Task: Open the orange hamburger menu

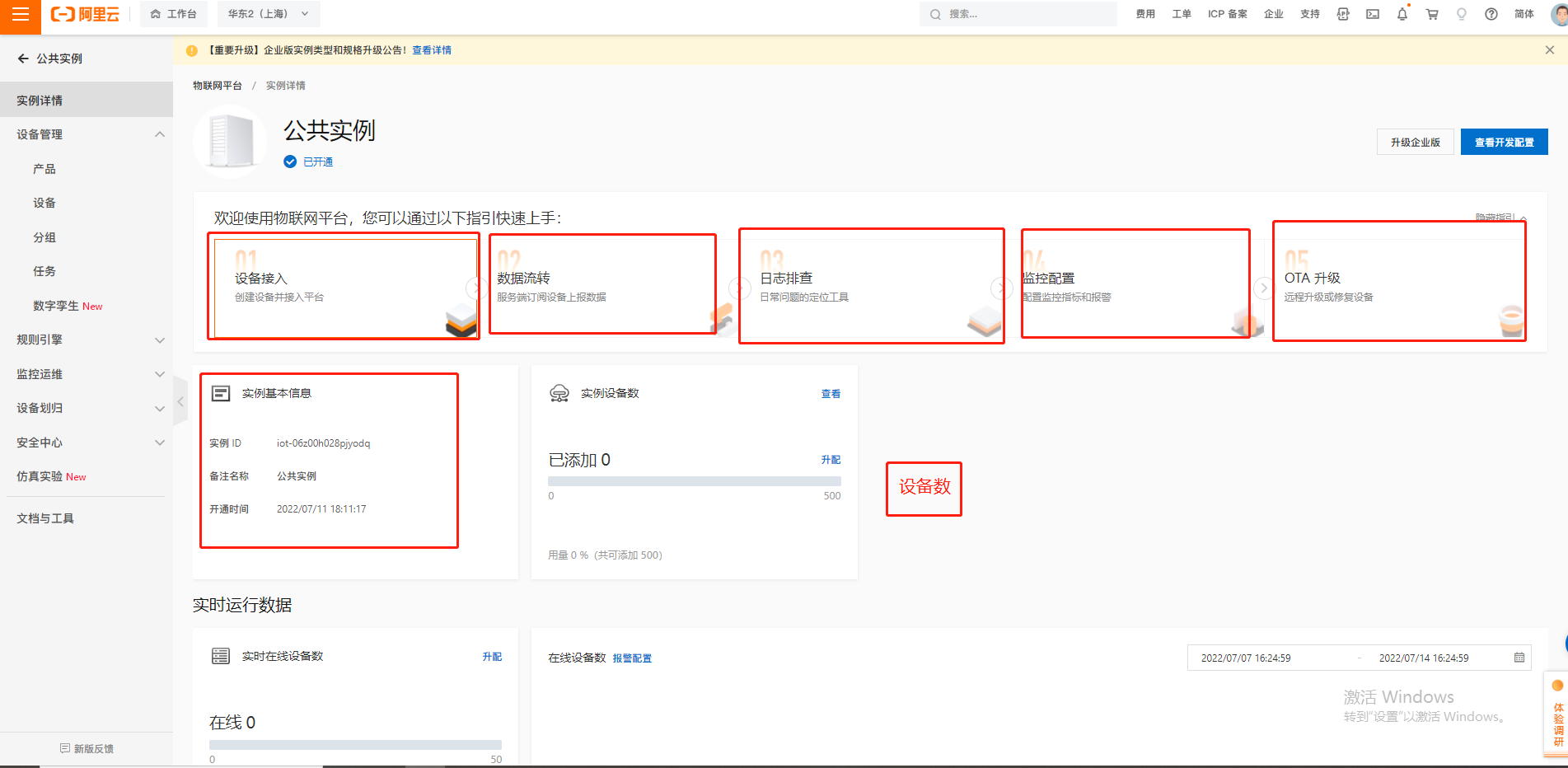Action: pyautogui.click(x=20, y=14)
